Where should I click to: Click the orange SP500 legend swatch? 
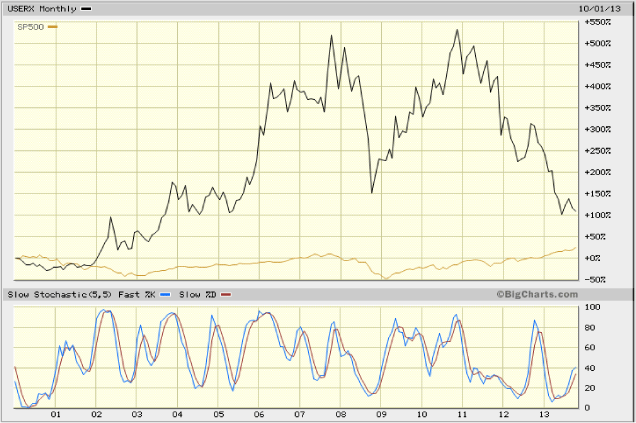(53, 25)
